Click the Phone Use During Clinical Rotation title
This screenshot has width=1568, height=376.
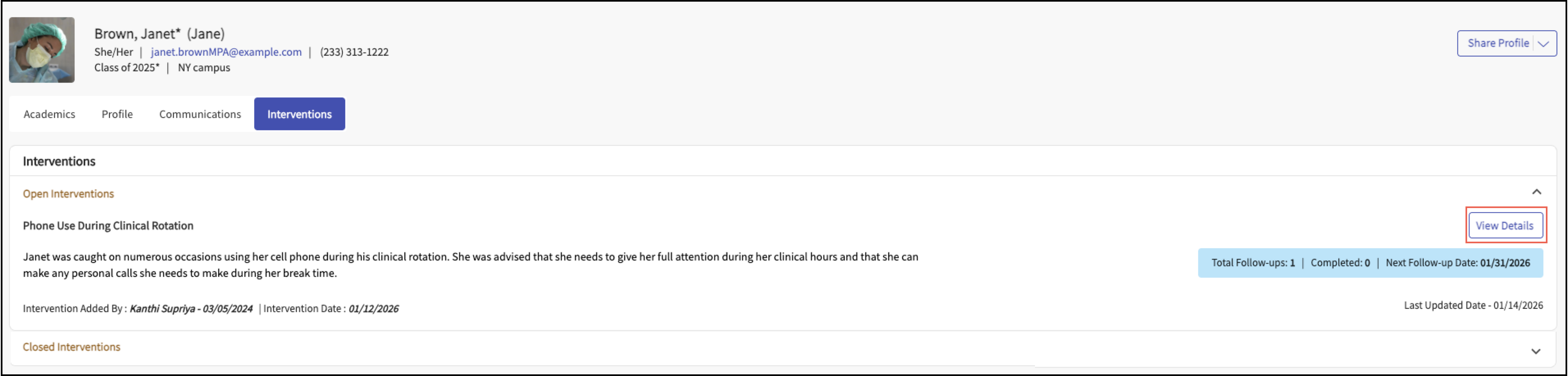tap(108, 226)
